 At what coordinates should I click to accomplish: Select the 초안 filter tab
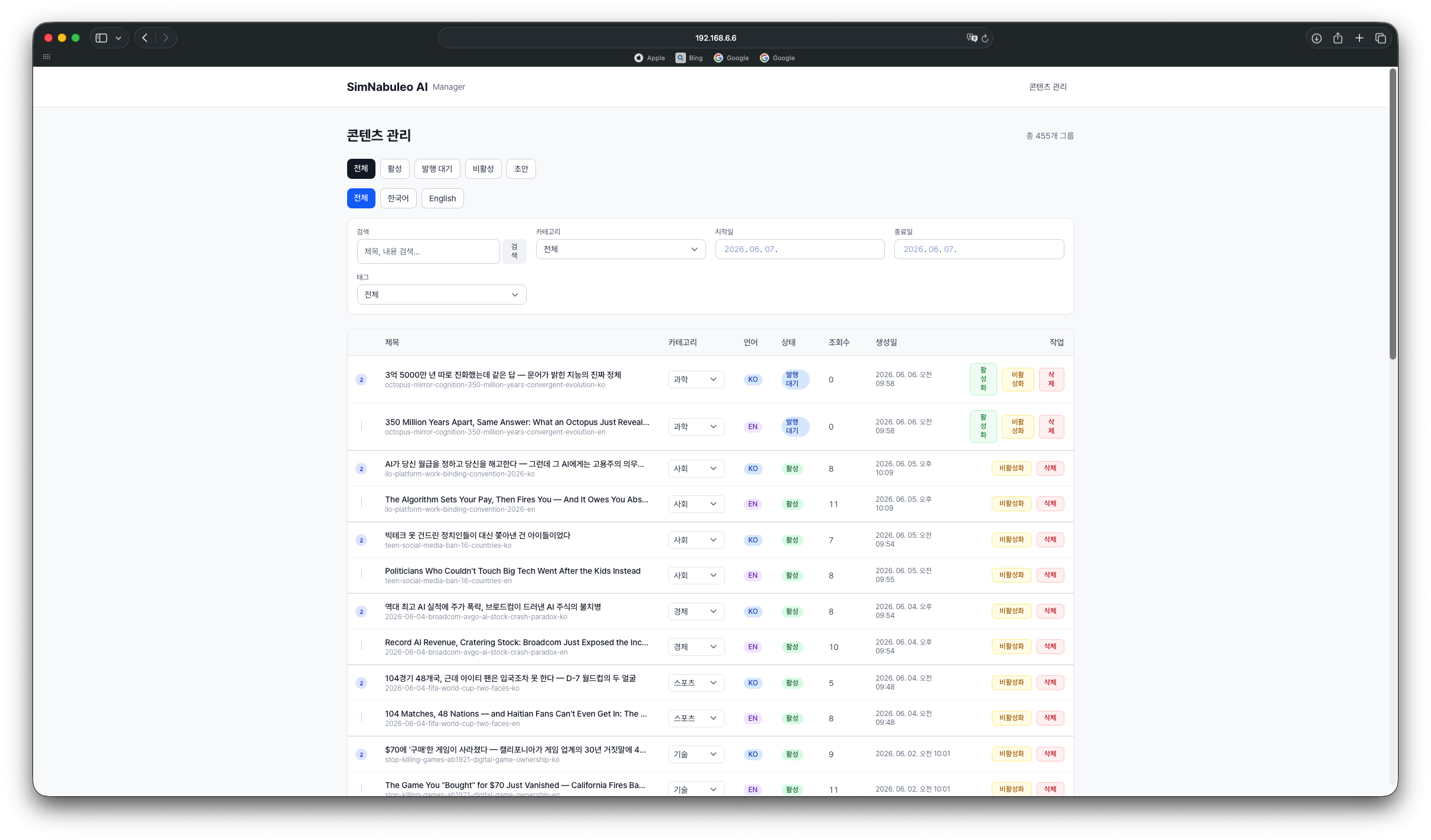(x=521, y=169)
